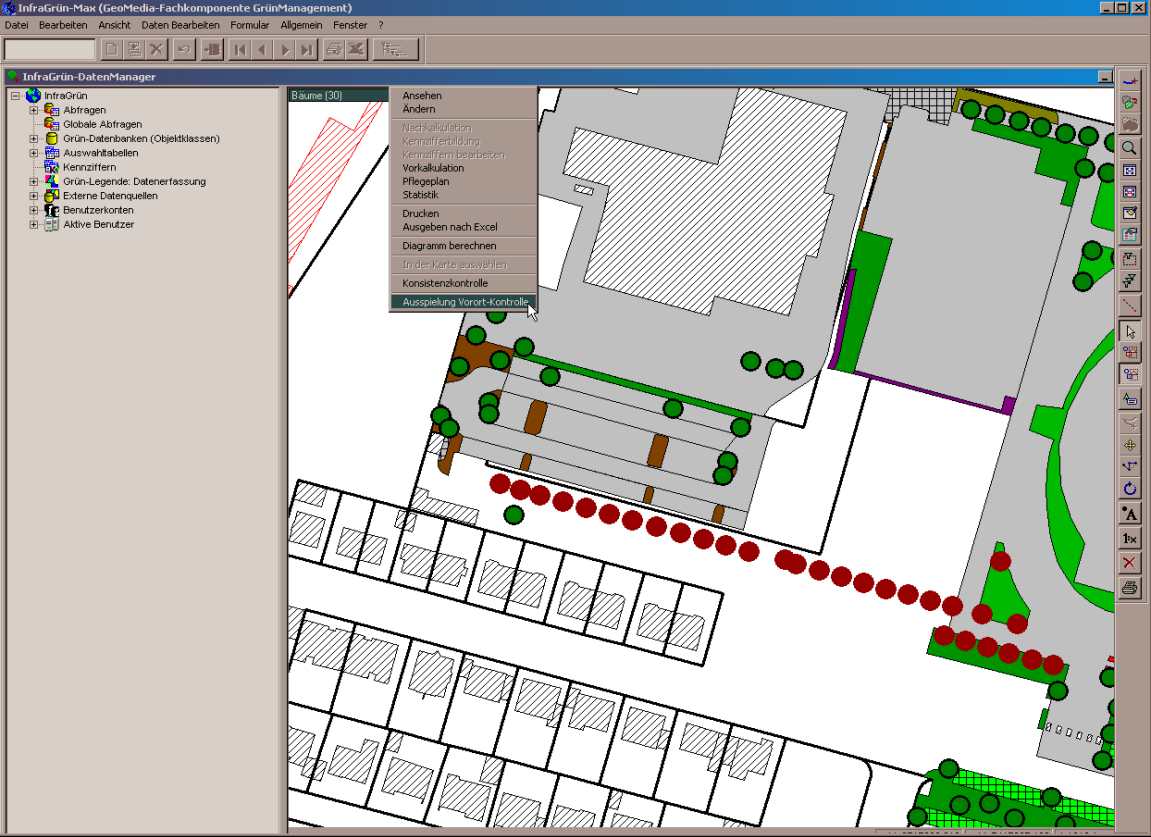Image resolution: width=1151 pixels, height=837 pixels.
Task: Jump to first record with toolbar button
Action: coord(240,49)
